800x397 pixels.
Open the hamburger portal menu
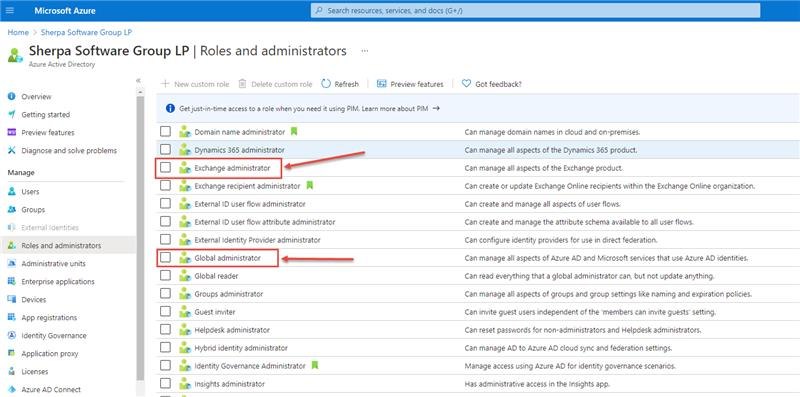[x=10, y=10]
